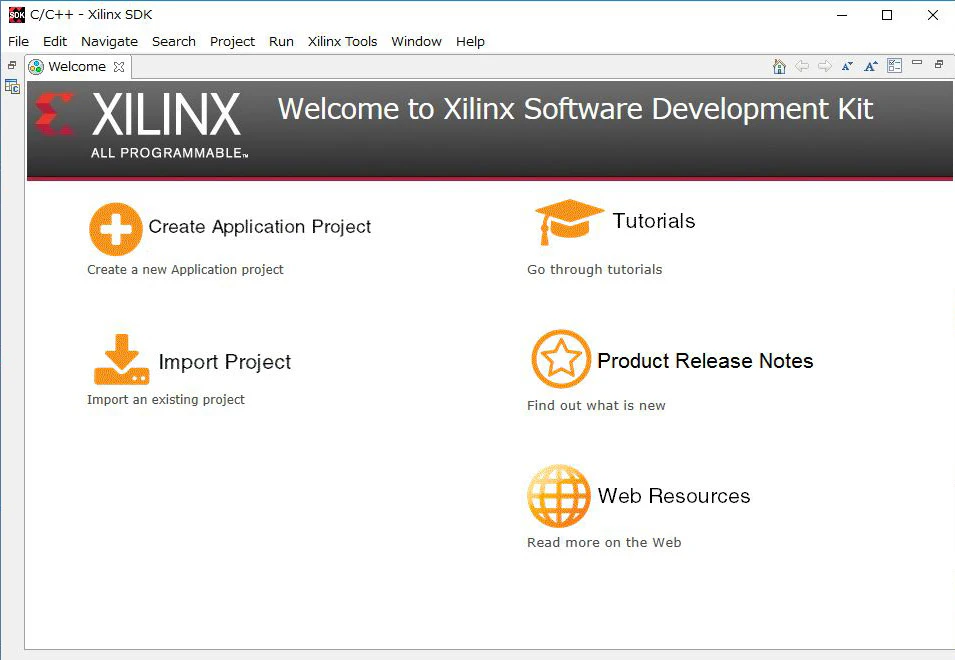Minimize the Welcome view panel
This screenshot has width=955, height=660.
coord(917,63)
